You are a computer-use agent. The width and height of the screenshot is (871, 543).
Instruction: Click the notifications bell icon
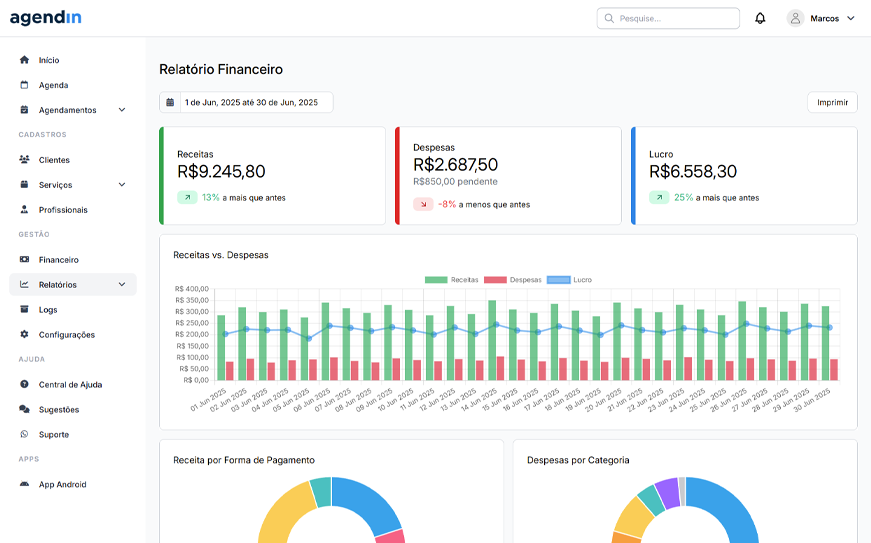760,18
